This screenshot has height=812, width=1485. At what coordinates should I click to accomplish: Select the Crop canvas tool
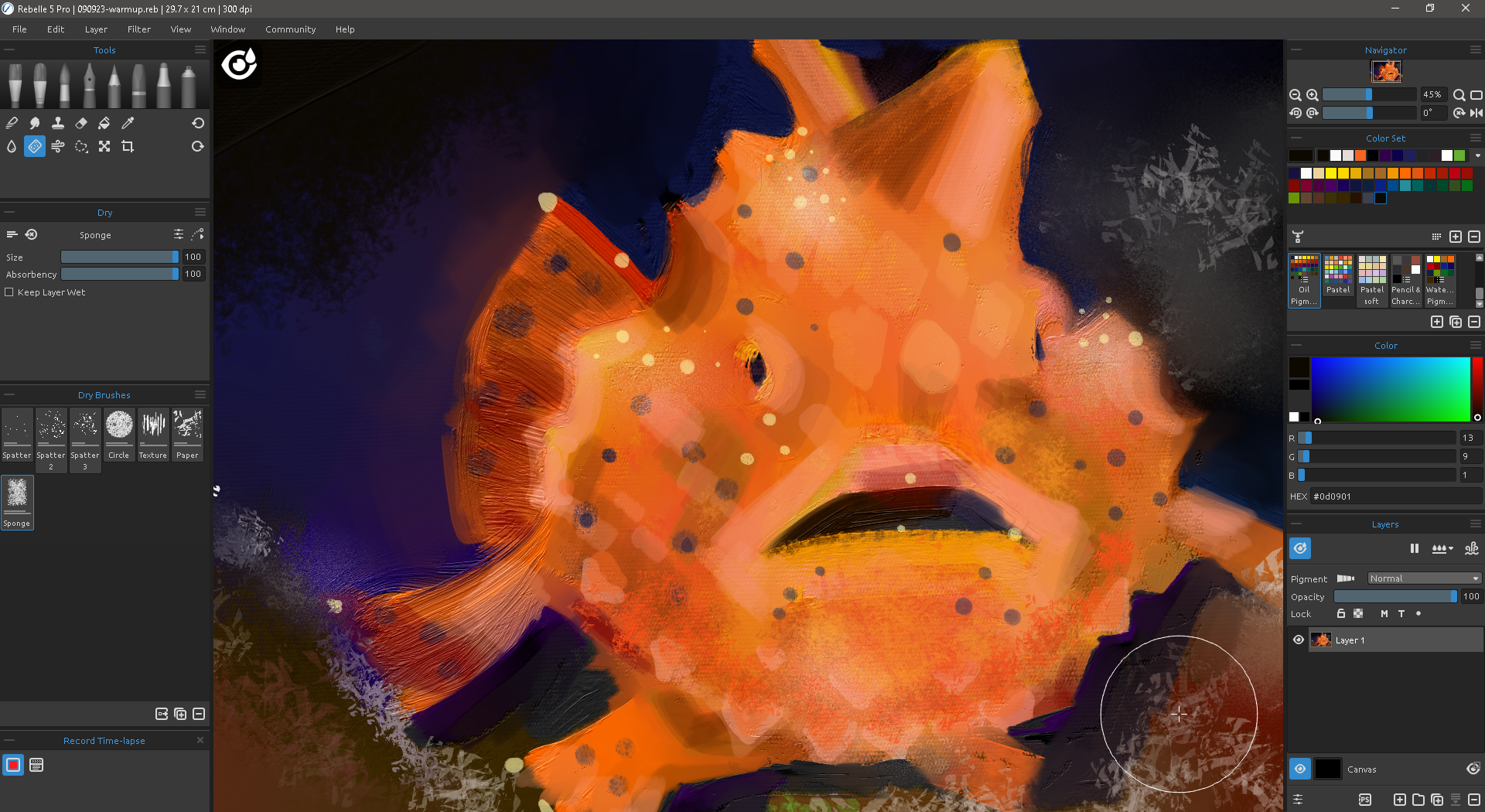[128, 146]
